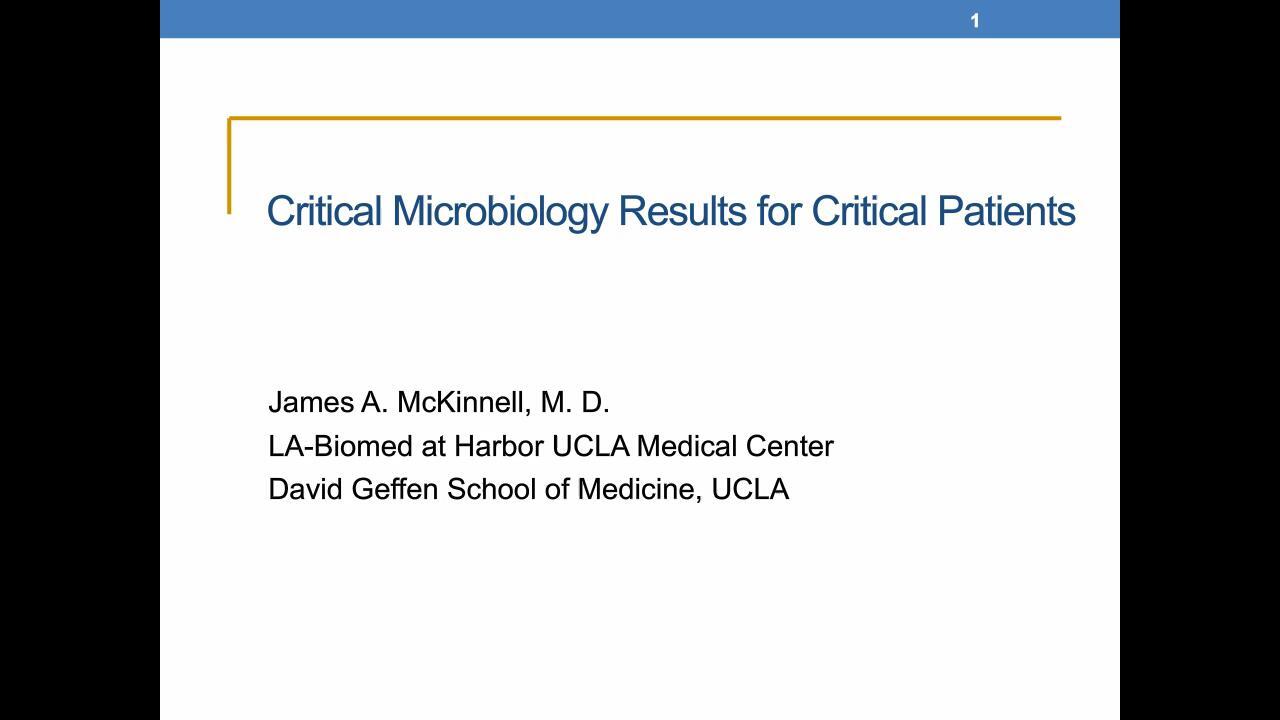Click the LA-Biomed at Harbor UCLA line
Viewport: 1280px width, 720px height.
[550, 446]
